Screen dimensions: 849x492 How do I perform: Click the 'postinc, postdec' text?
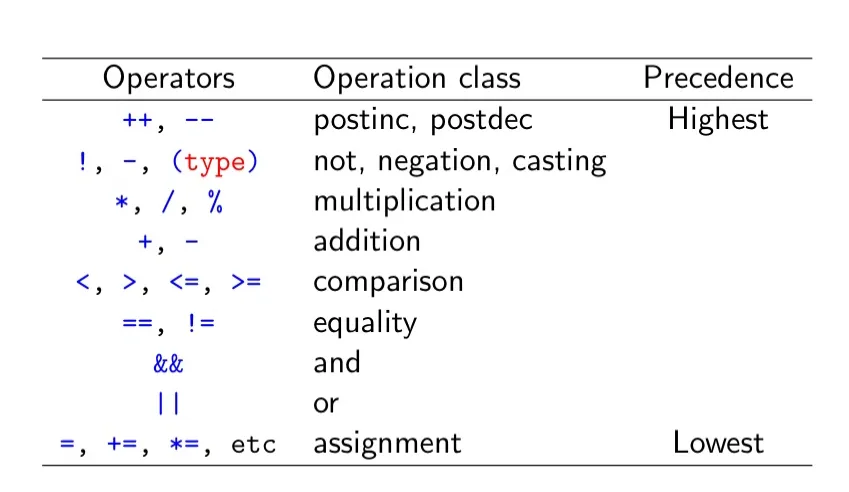coord(423,120)
